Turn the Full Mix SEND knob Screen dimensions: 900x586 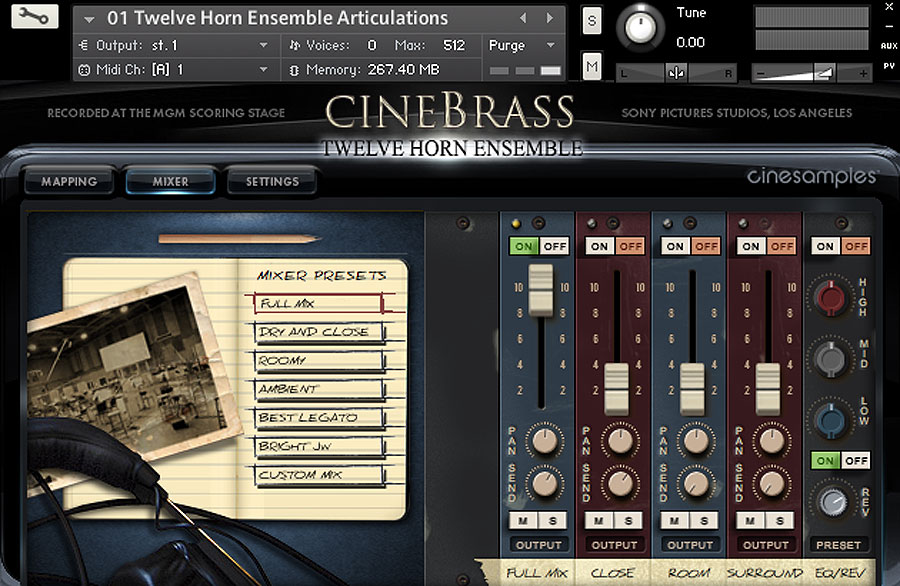(x=544, y=483)
